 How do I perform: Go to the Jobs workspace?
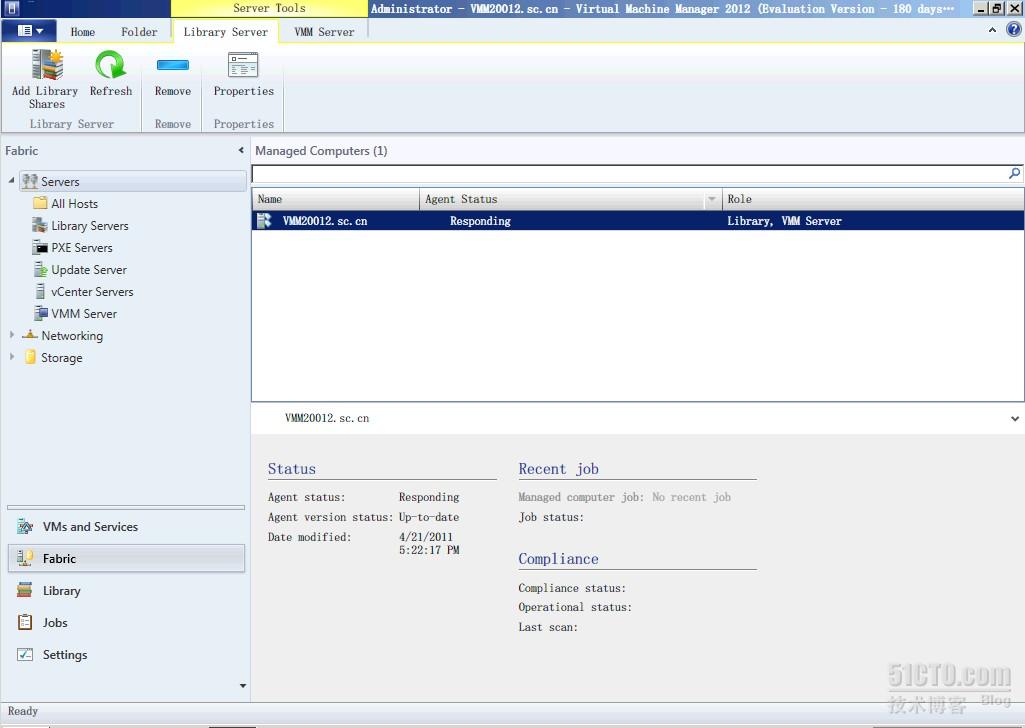pos(126,623)
